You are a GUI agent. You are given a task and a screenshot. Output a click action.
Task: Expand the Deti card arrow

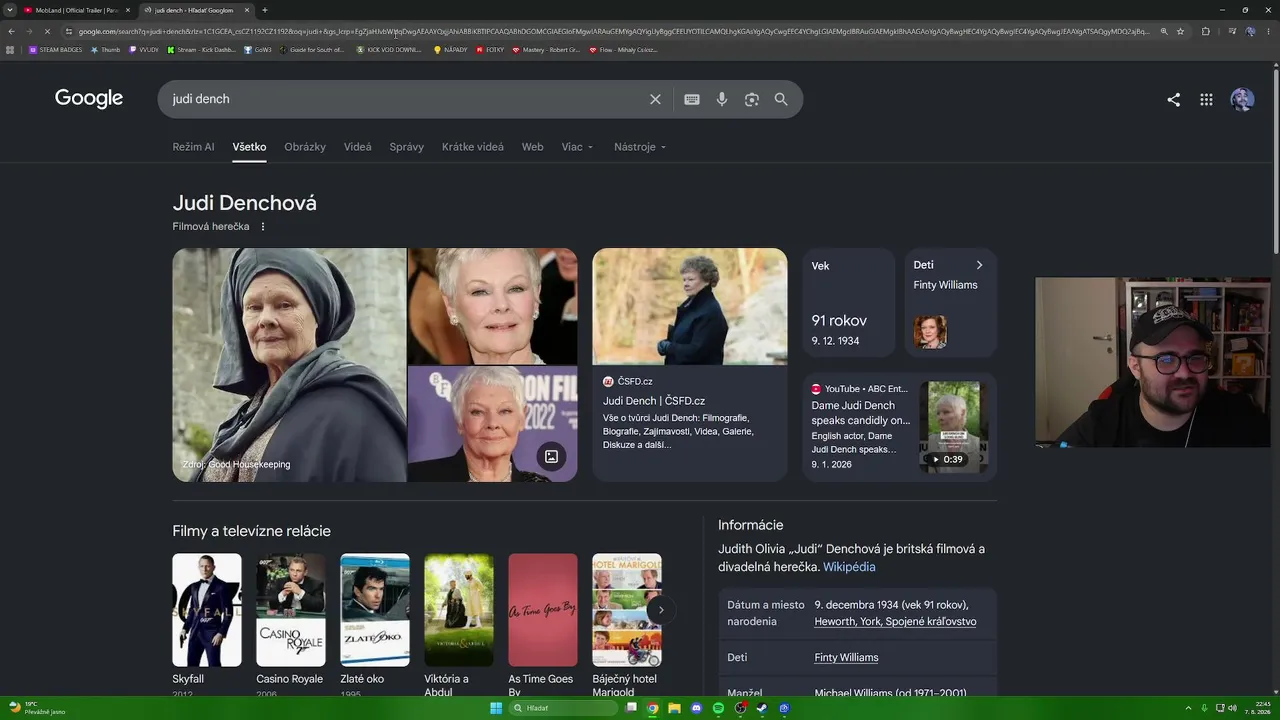pos(979,265)
